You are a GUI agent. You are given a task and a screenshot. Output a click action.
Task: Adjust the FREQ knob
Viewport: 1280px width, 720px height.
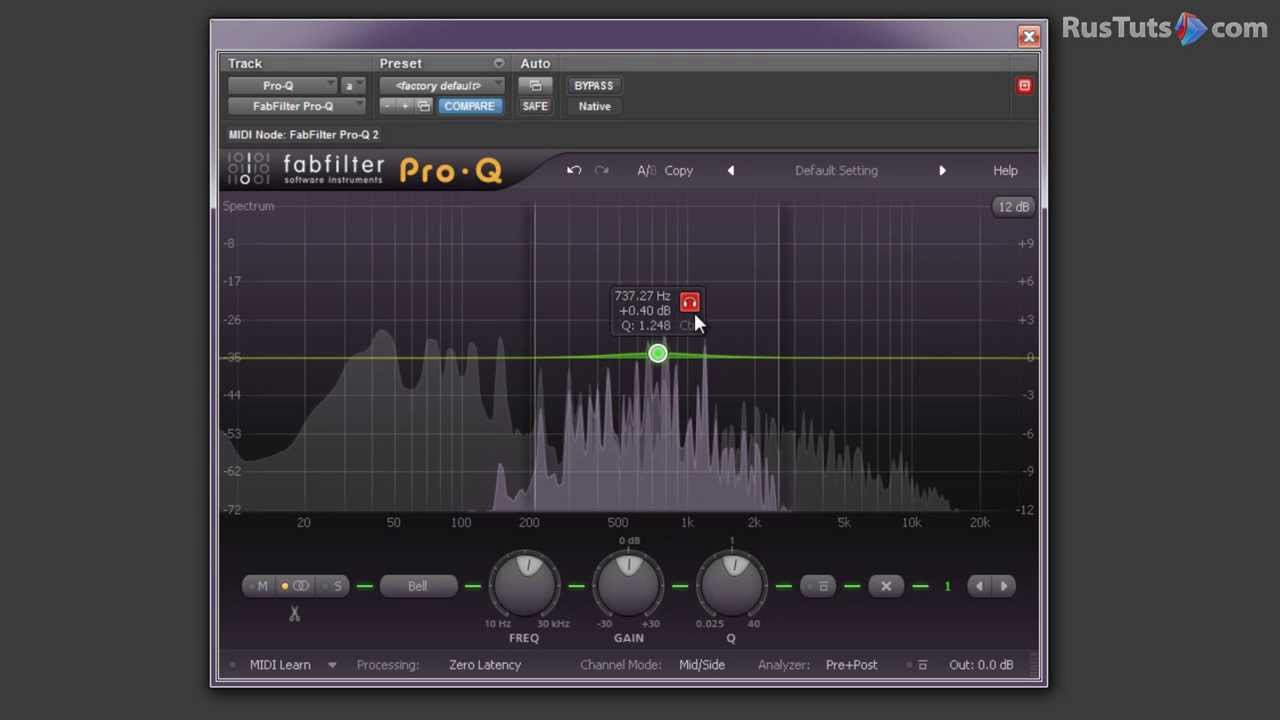click(526, 584)
